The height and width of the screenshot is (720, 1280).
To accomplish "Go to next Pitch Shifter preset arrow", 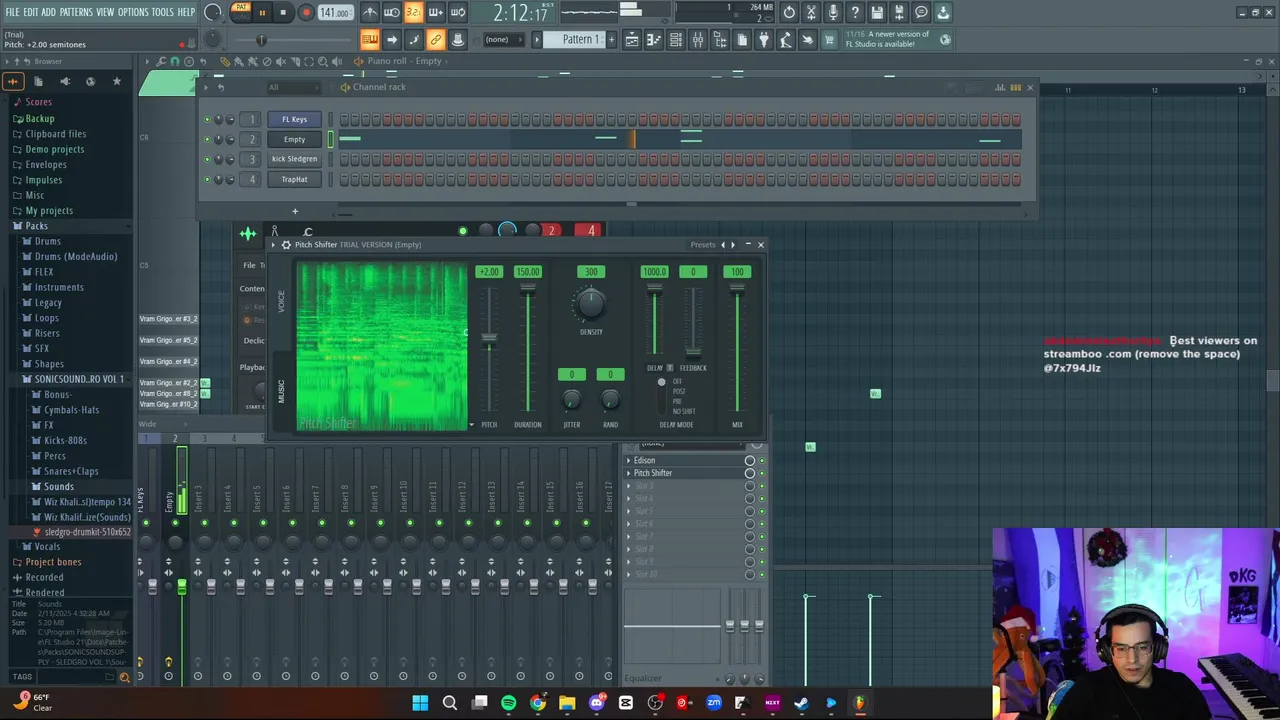I will tap(733, 245).
